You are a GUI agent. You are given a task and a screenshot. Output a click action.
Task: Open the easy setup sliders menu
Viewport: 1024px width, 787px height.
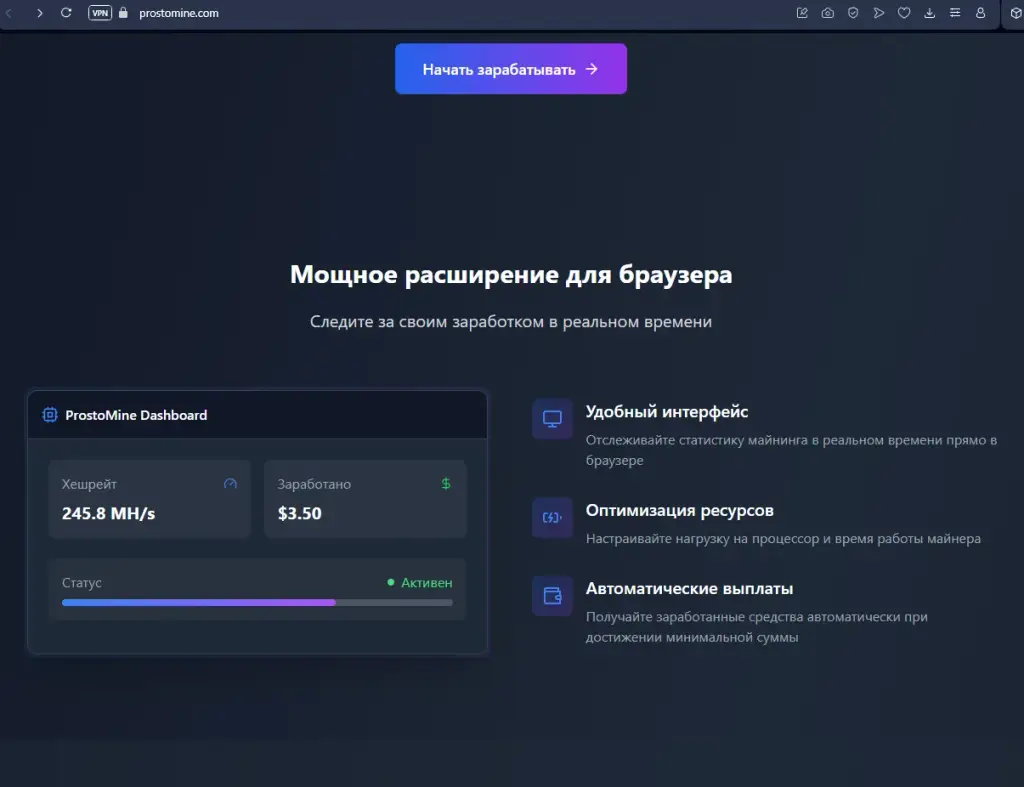[955, 13]
